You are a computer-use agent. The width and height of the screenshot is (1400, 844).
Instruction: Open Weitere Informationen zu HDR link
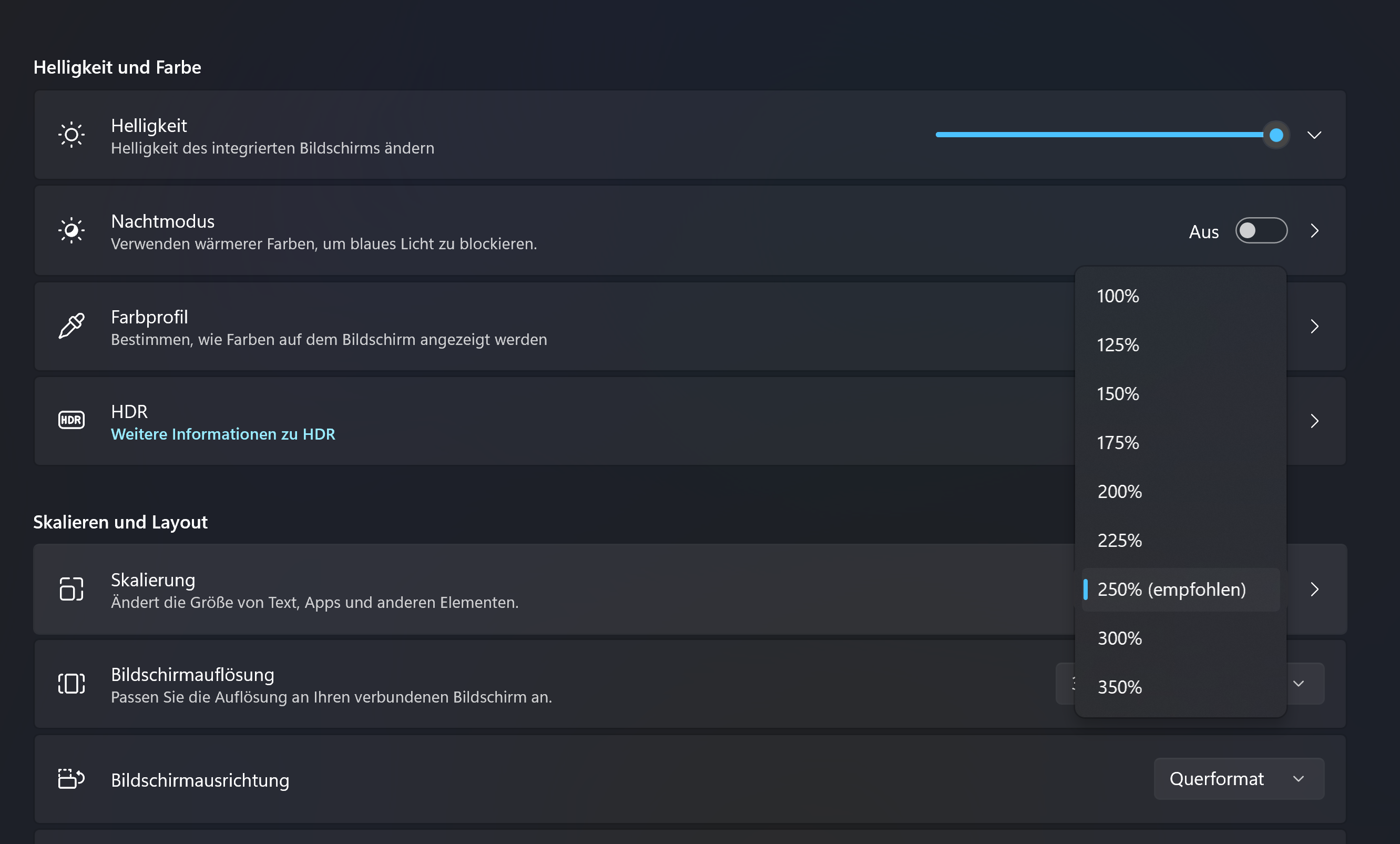pos(223,434)
